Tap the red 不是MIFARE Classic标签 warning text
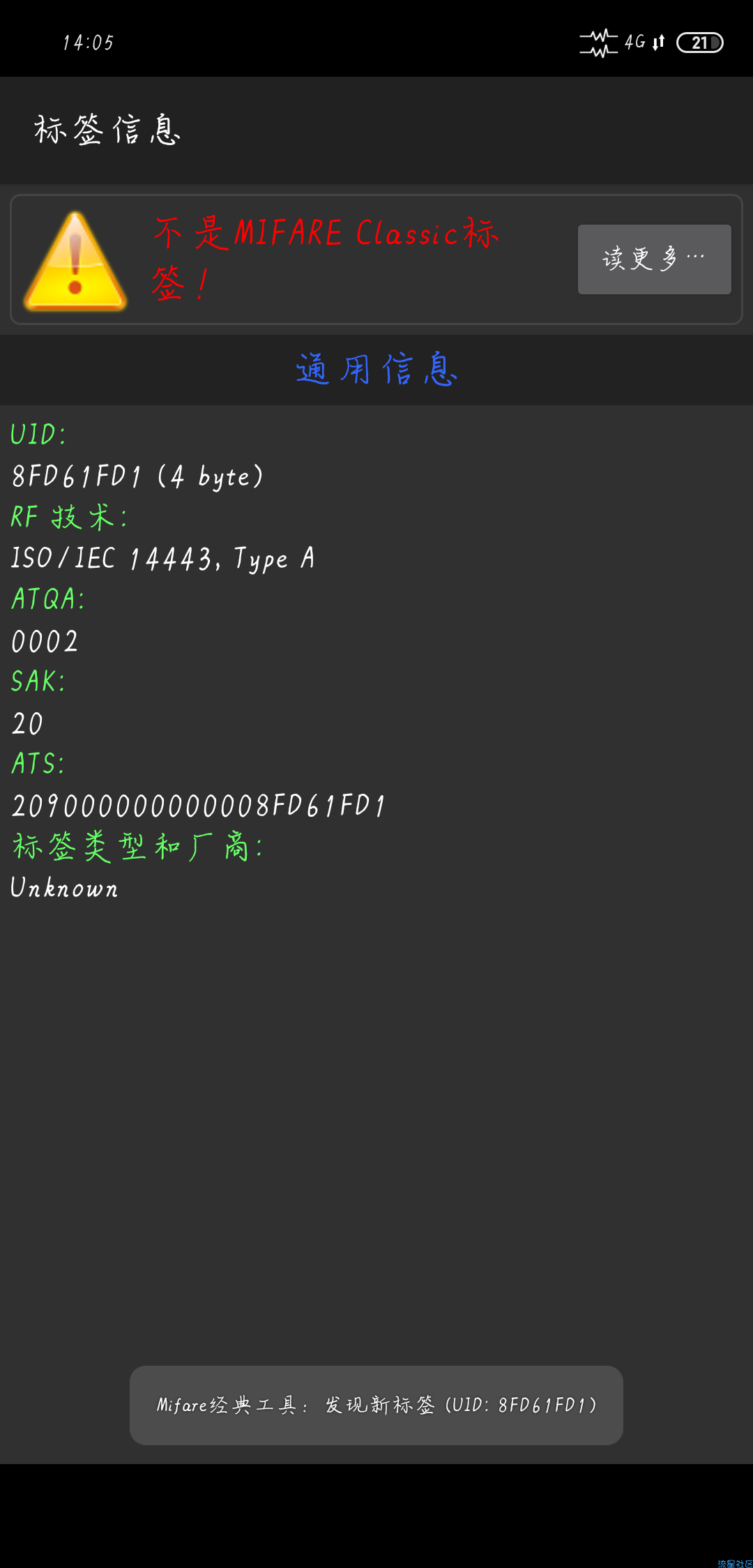 click(x=326, y=257)
